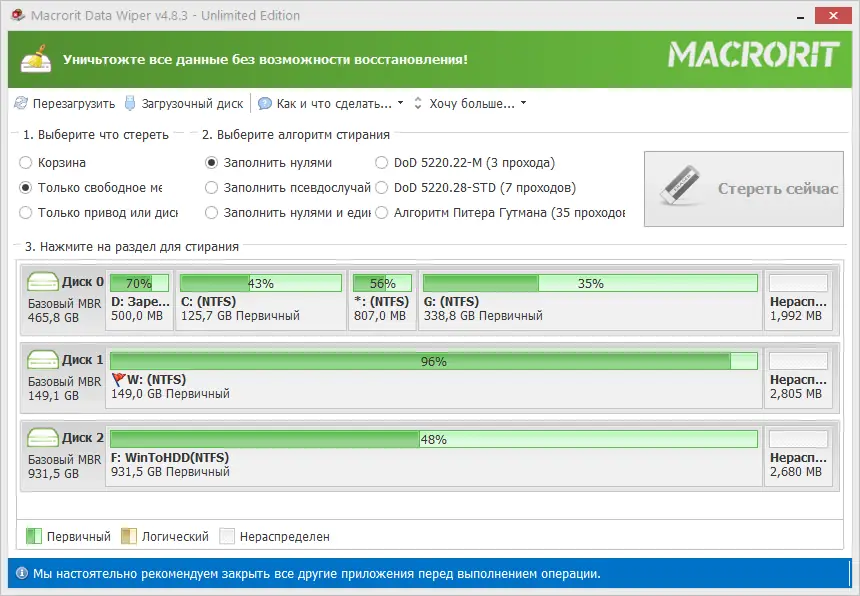Click the Как и что сделать help bubble icon
Viewport: 860px width, 596px height.
pos(265,104)
